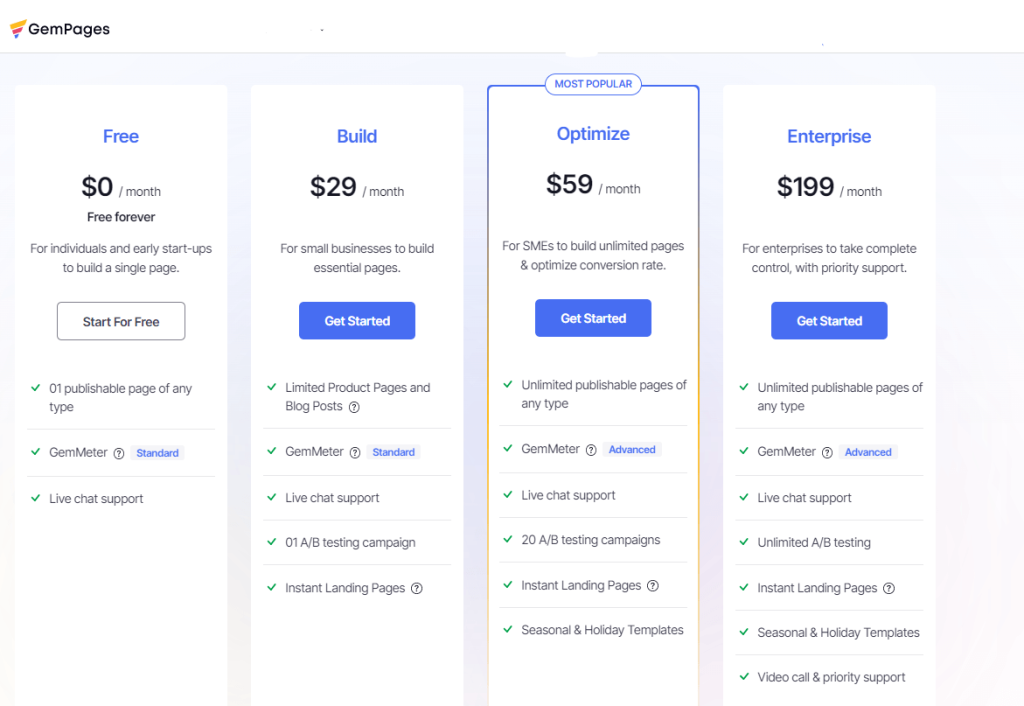Image resolution: width=1024 pixels, height=706 pixels.
Task: Click Instant Landing Pages help icon in Build plan
Action: [417, 588]
